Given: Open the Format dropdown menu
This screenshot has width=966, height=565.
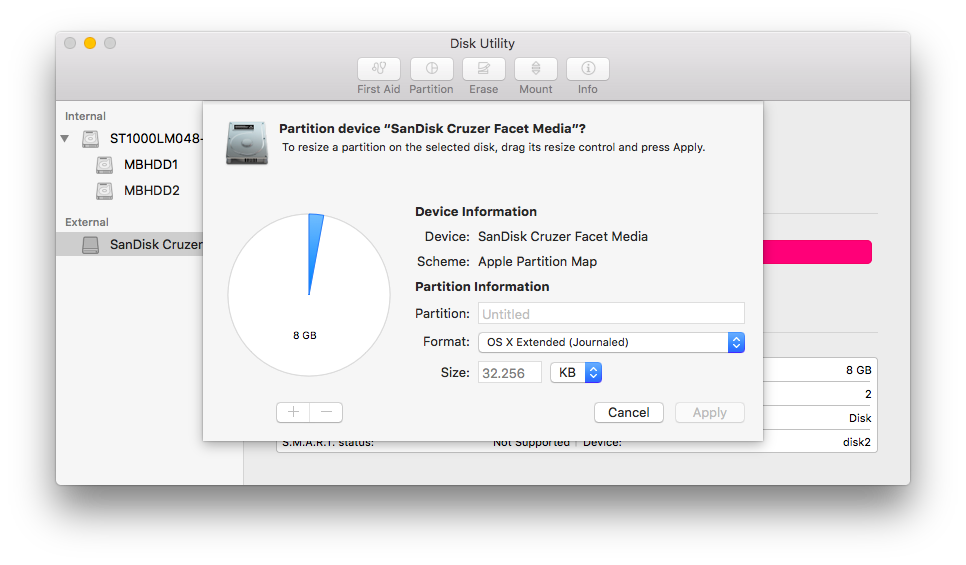Looking at the screenshot, I should [611, 342].
